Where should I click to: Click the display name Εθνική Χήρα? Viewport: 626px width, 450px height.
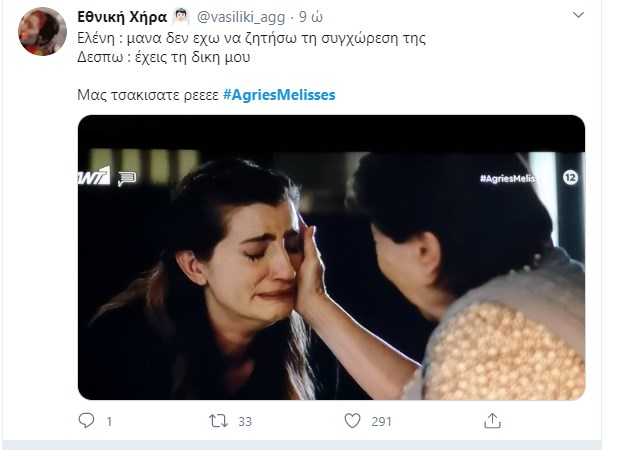tap(123, 17)
